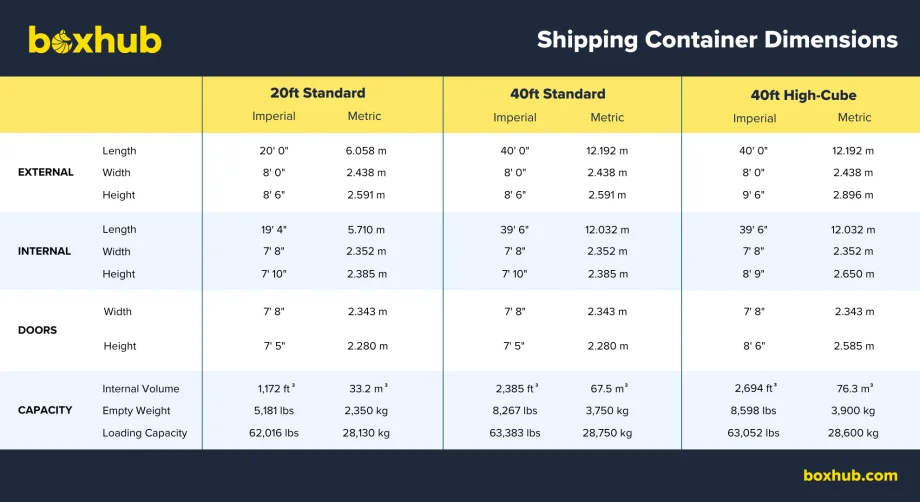Viewport: 920px width, 502px height.
Task: Click the EXTERNAL row group label
Action: pos(46,172)
